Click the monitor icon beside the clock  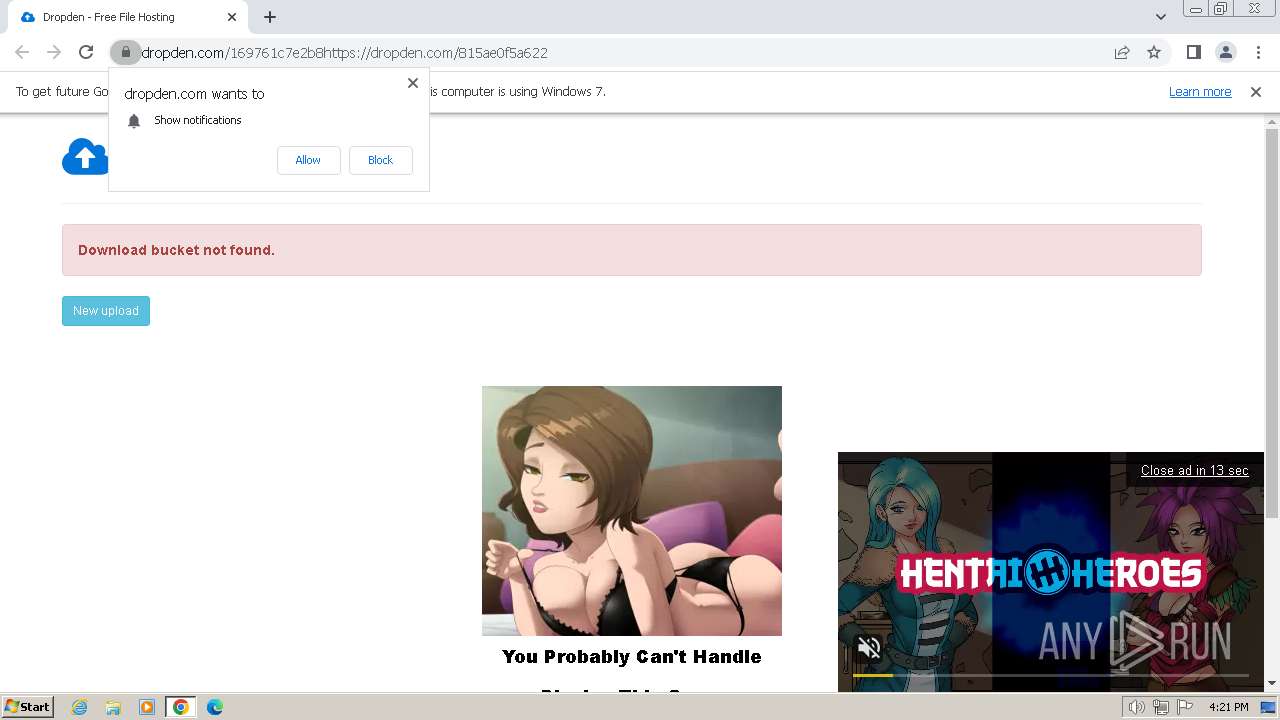tap(1268, 707)
